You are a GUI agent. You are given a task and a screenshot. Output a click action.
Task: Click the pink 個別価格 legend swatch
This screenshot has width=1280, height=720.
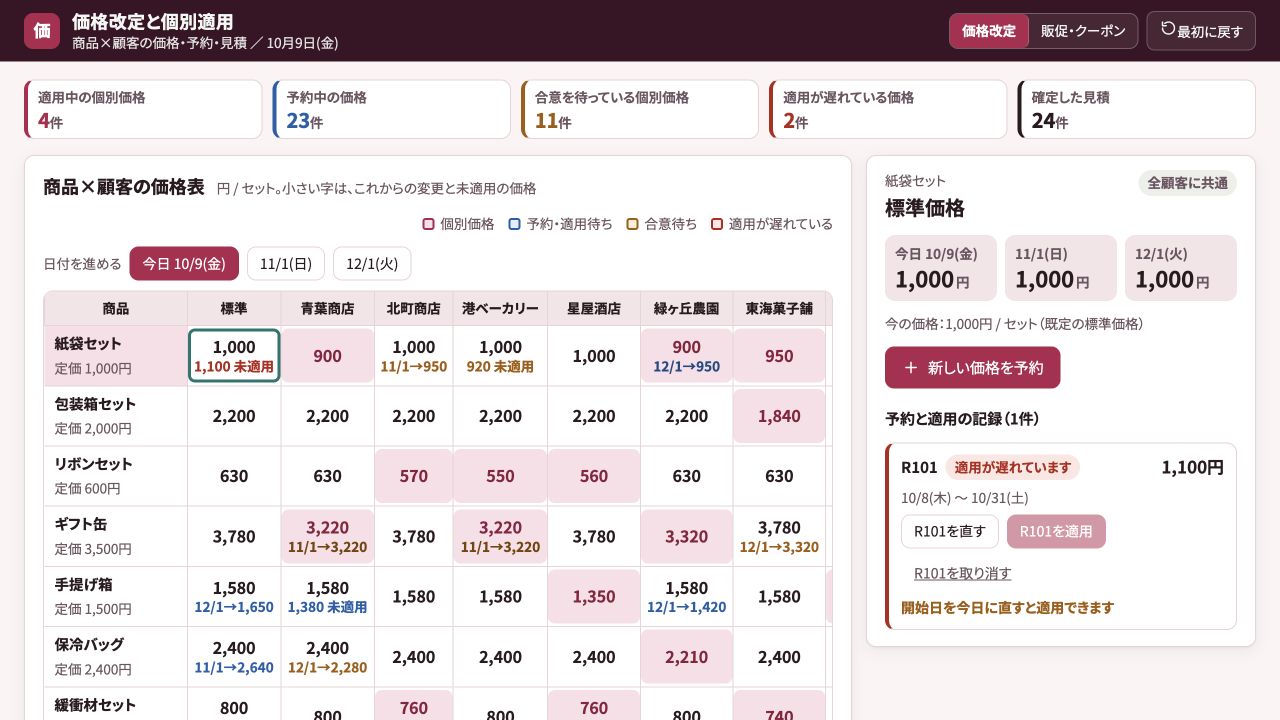(x=429, y=224)
